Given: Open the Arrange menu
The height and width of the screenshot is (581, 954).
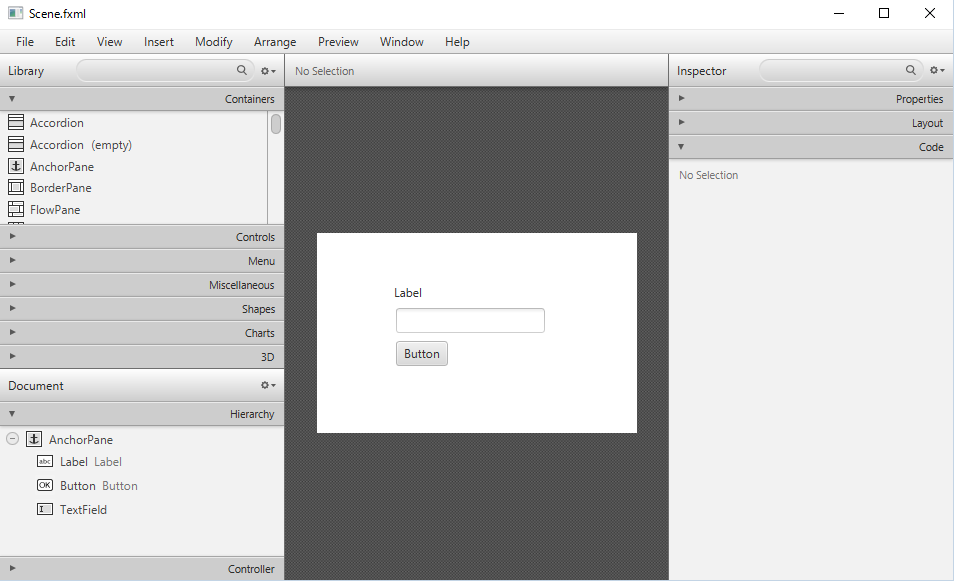Looking at the screenshot, I should pyautogui.click(x=274, y=42).
